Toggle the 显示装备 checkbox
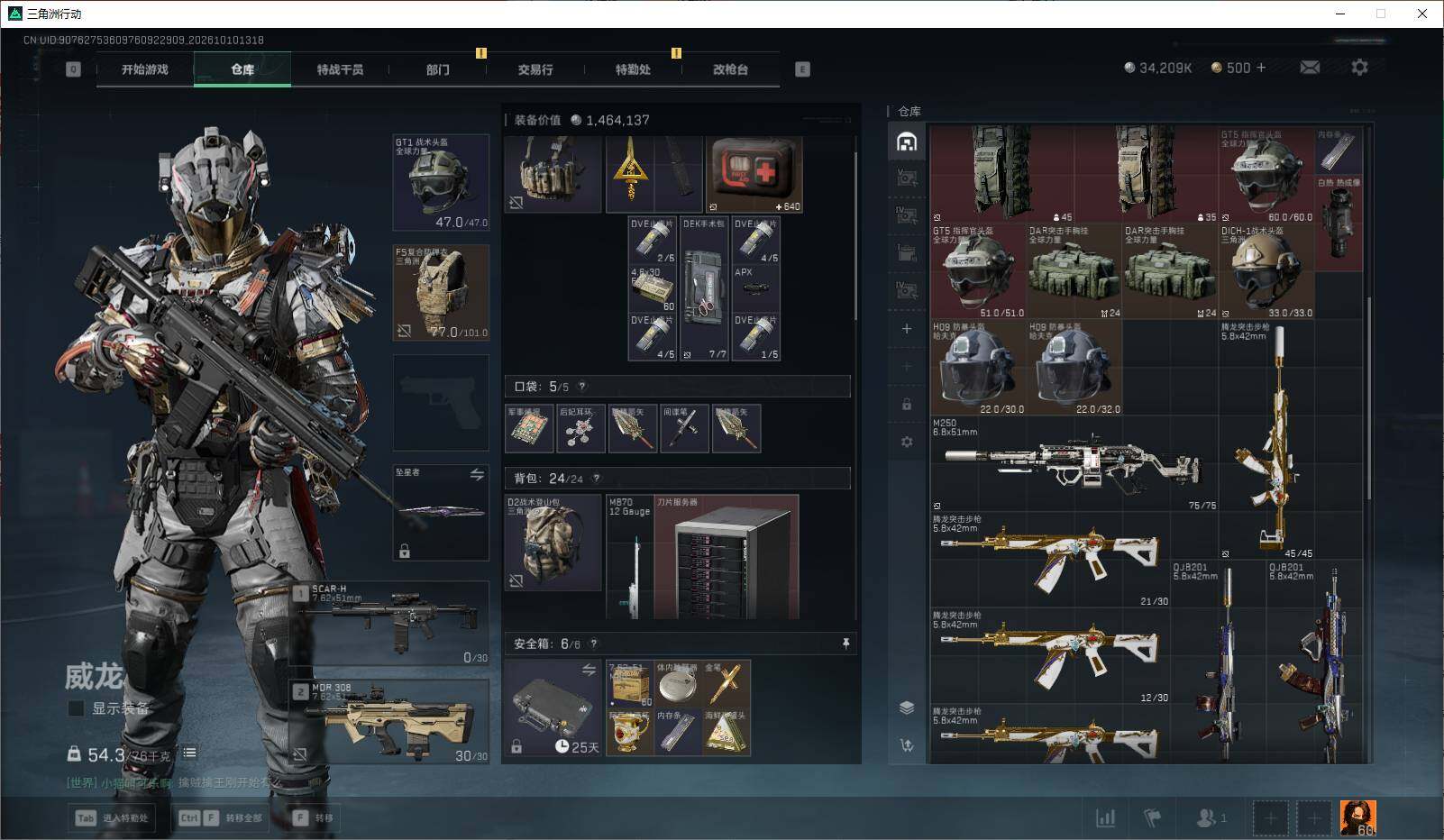The image size is (1444, 840). click(77, 708)
